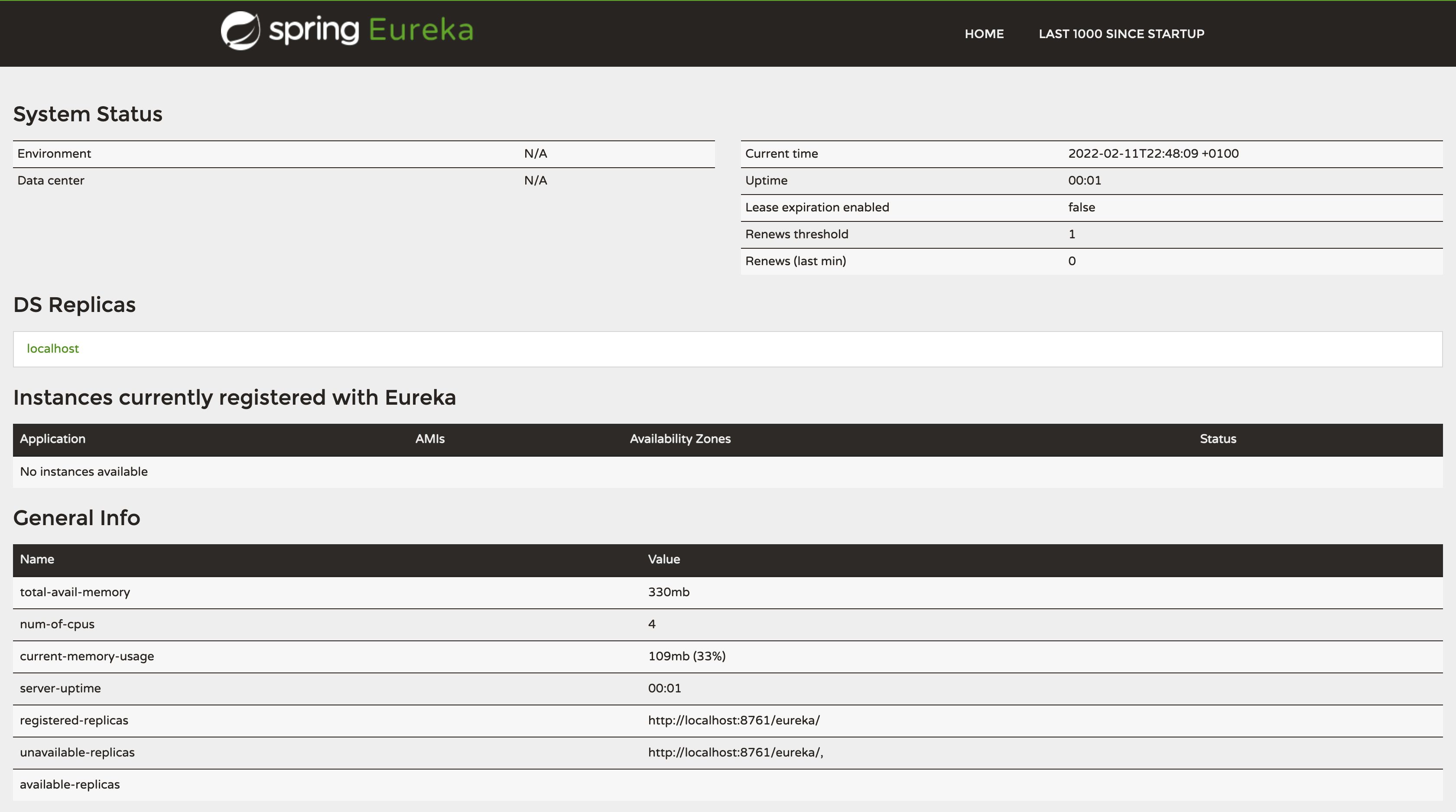The height and width of the screenshot is (812, 1456).
Task: Select the No instances available row
Action: tap(728, 472)
